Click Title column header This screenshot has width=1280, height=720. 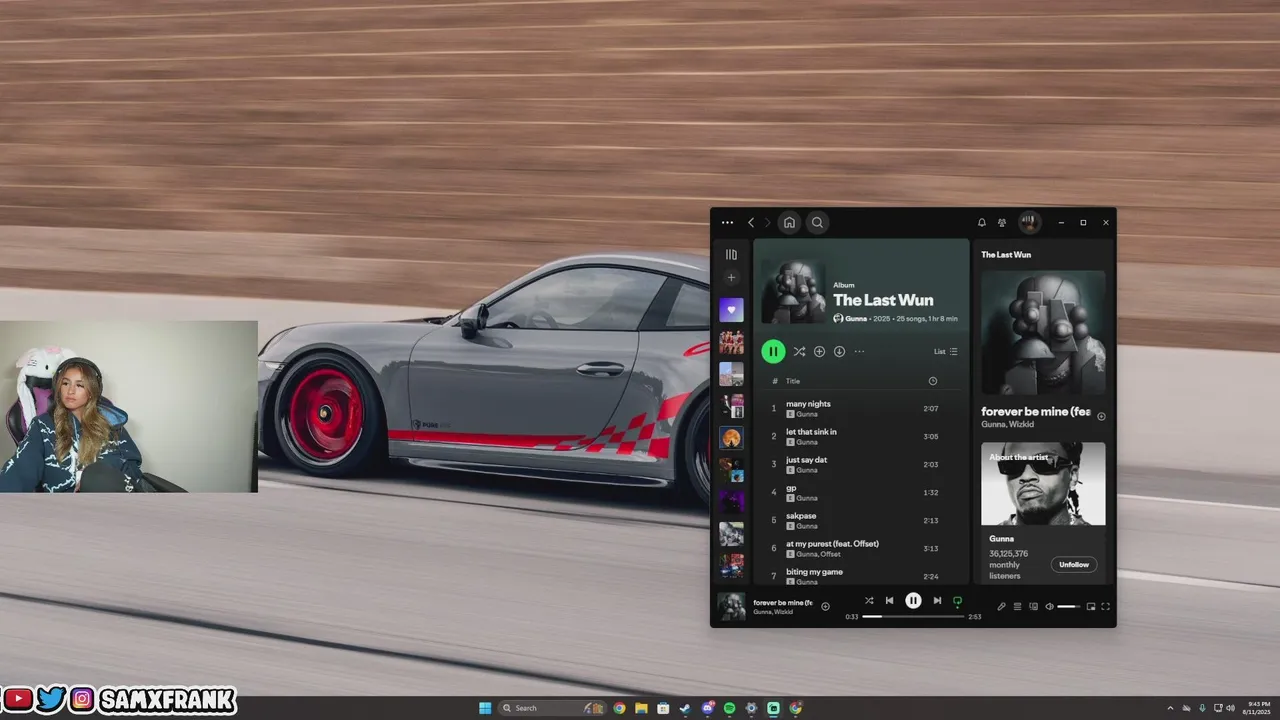click(x=793, y=381)
